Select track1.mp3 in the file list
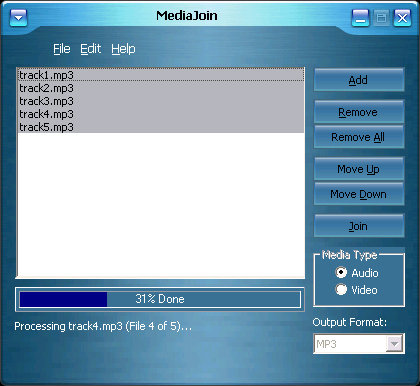Viewport: 420px width, 386px height. click(161, 75)
